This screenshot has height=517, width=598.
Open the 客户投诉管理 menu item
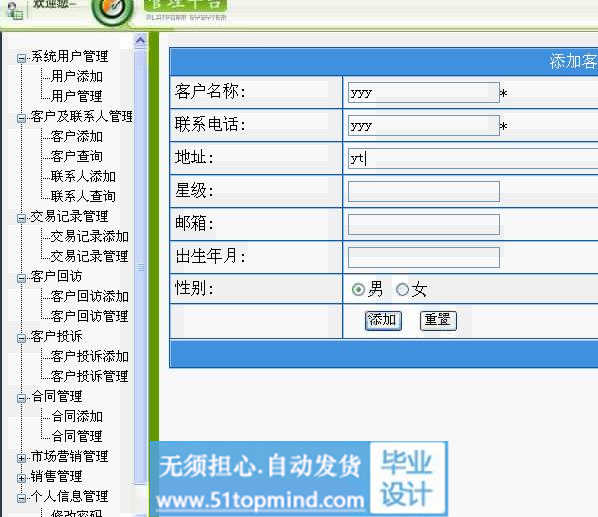90,376
